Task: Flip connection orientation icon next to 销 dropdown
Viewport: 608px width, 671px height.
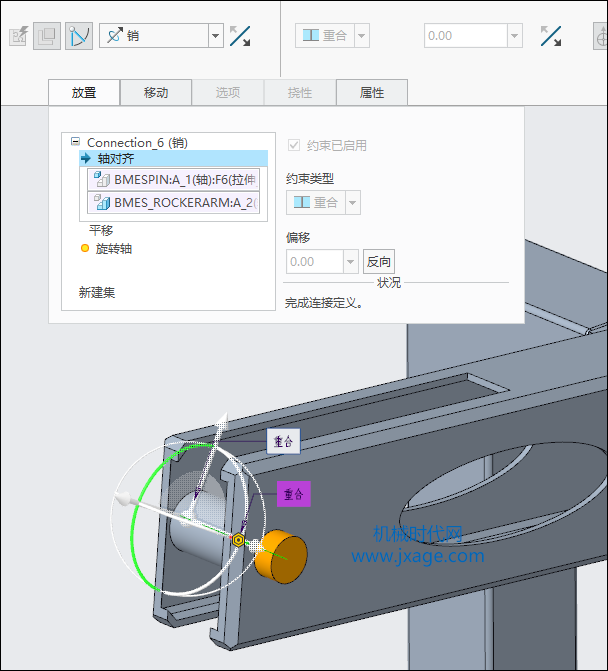Action: [x=240, y=36]
